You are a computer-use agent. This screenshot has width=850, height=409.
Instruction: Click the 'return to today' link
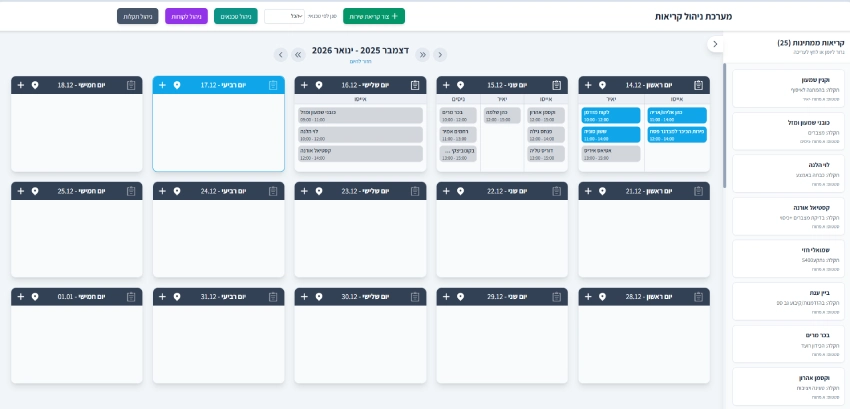(x=360, y=62)
